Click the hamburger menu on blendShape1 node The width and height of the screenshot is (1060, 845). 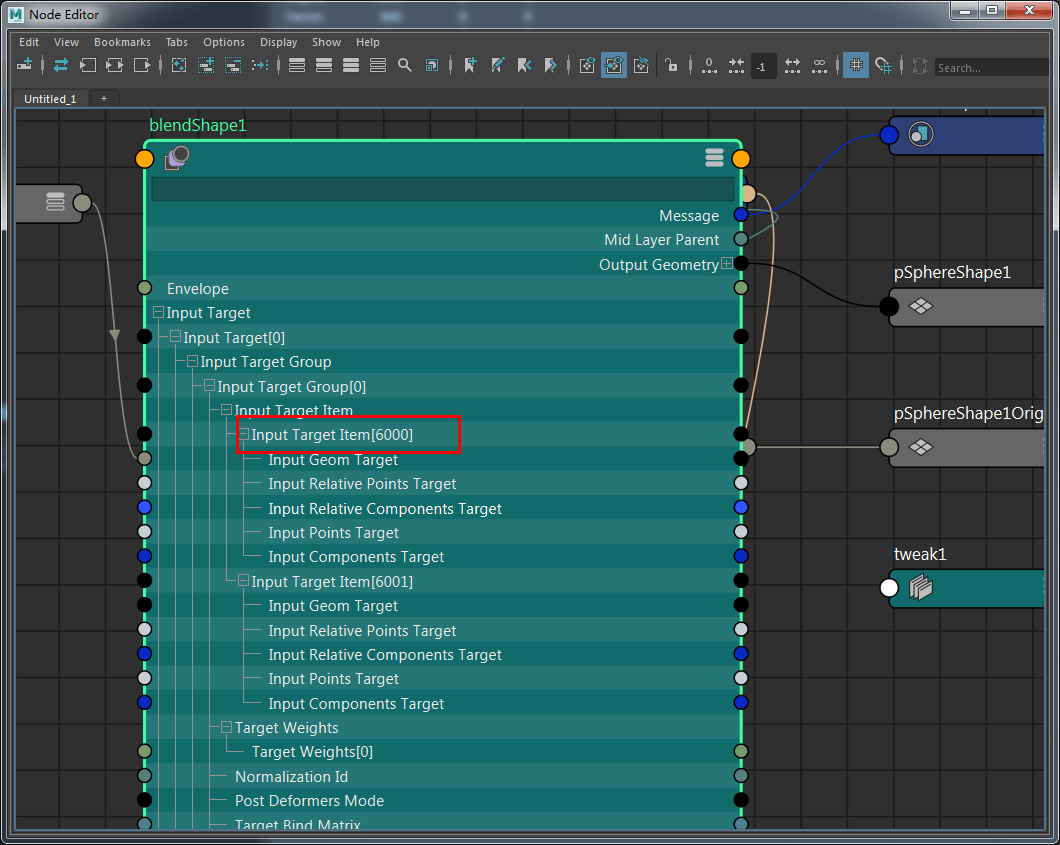pos(714,157)
